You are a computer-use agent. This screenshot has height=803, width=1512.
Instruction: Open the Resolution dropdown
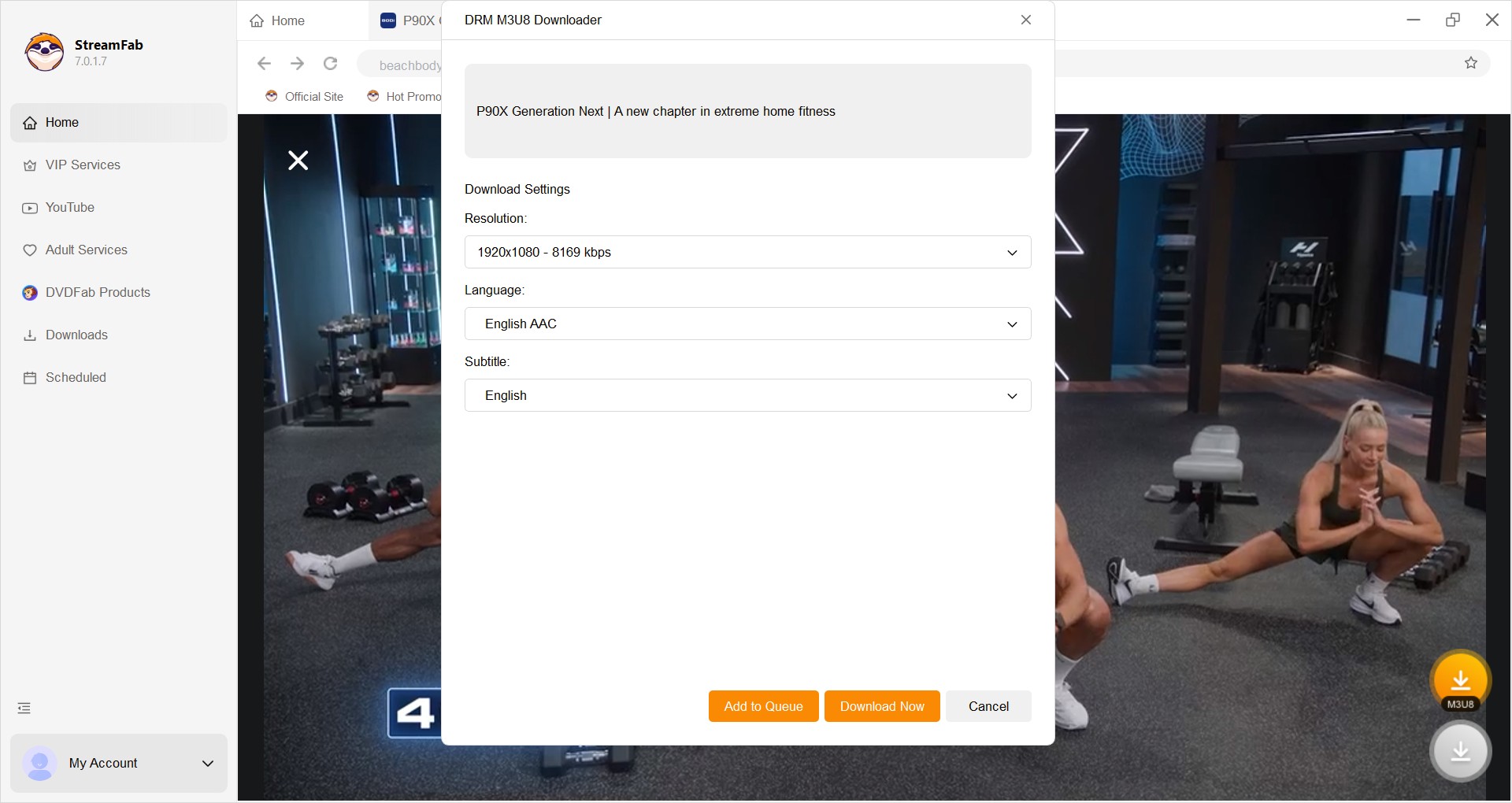[747, 252]
